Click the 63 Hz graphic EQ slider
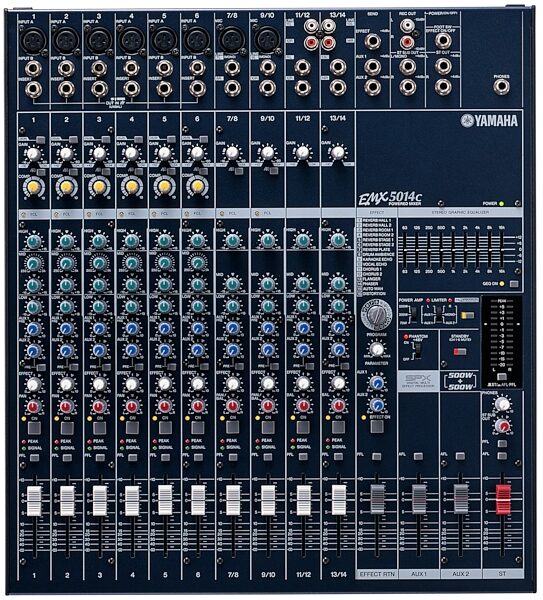This screenshot has width=543, height=600. pyautogui.click(x=404, y=250)
